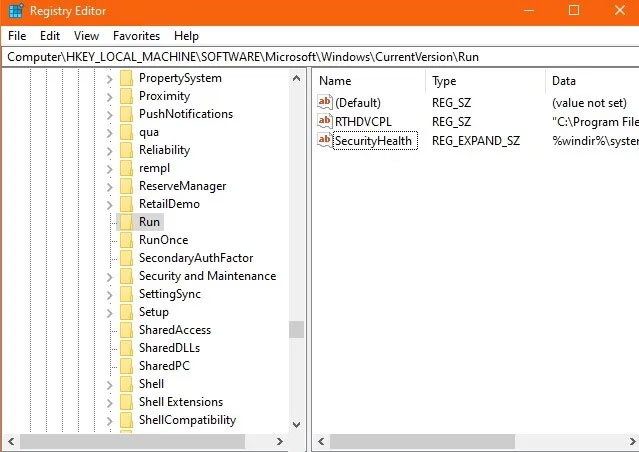Sort values by the Name column header

(x=369, y=81)
